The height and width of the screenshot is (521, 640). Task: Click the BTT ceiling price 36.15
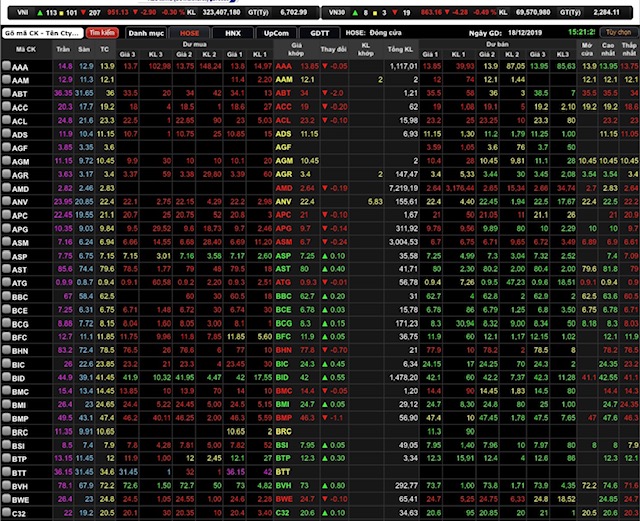[x=63, y=472]
